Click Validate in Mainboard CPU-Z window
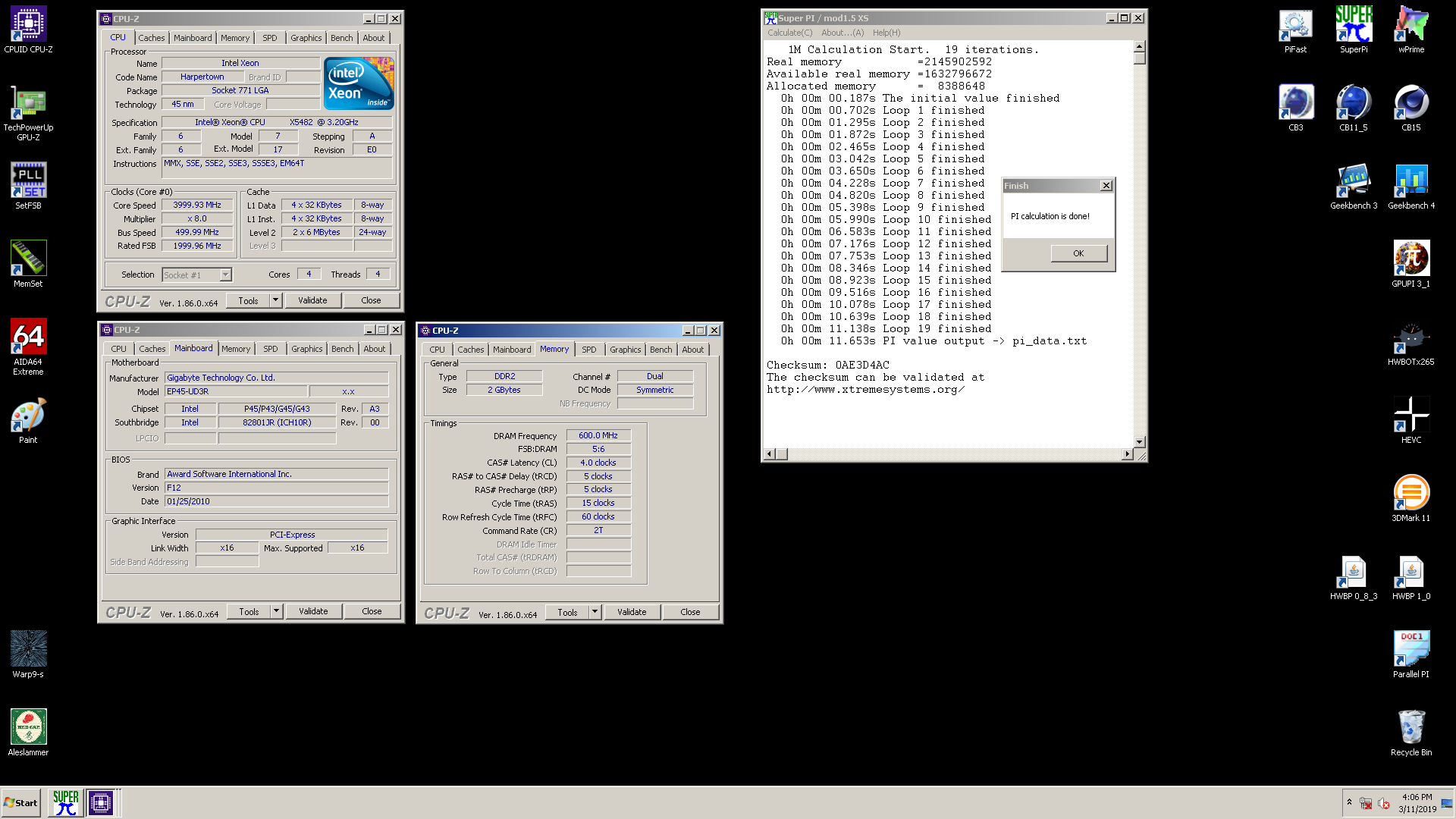Image resolution: width=1456 pixels, height=819 pixels. click(313, 611)
